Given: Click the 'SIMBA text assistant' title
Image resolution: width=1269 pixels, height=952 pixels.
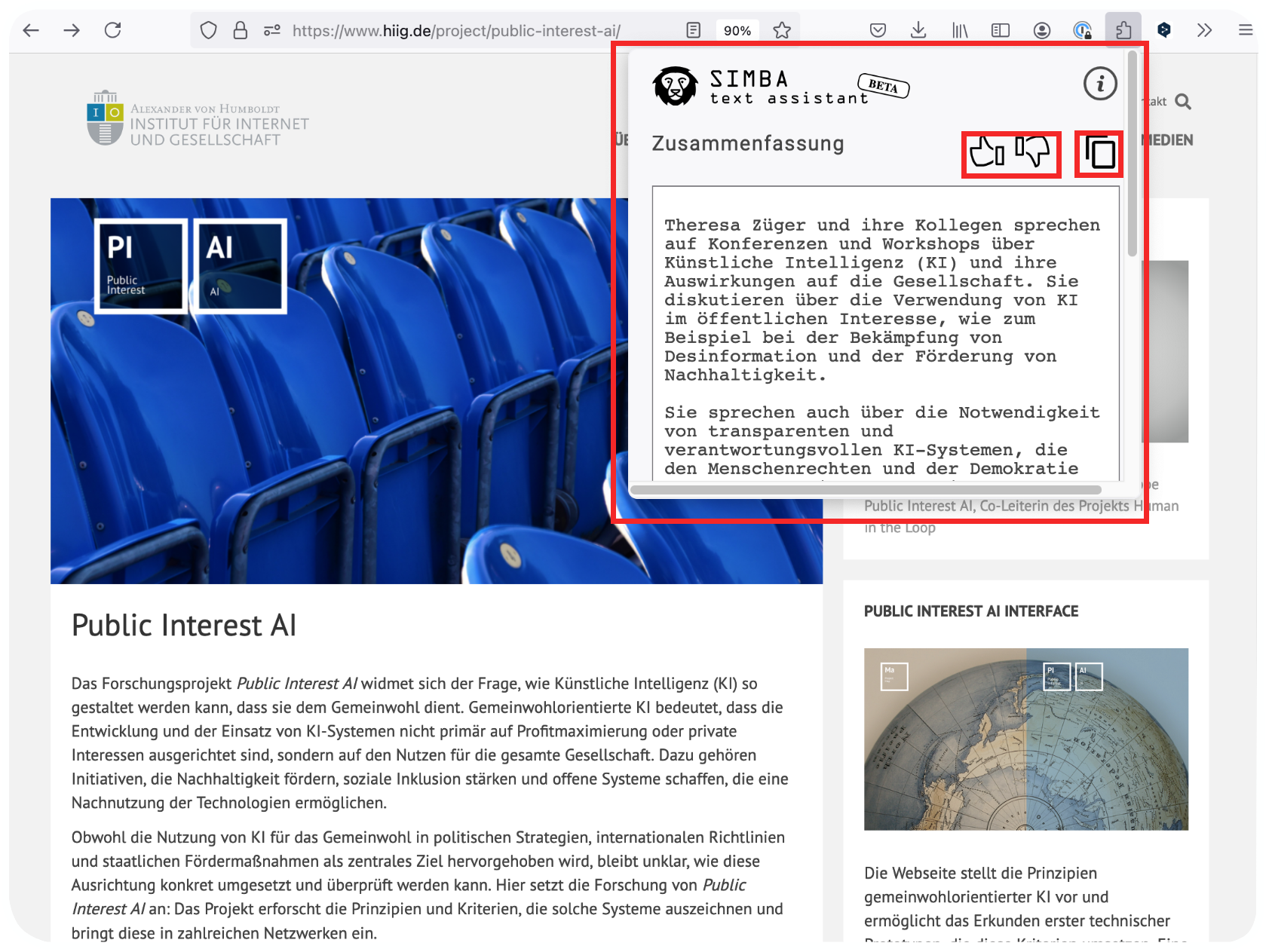Looking at the screenshot, I should [x=789, y=87].
